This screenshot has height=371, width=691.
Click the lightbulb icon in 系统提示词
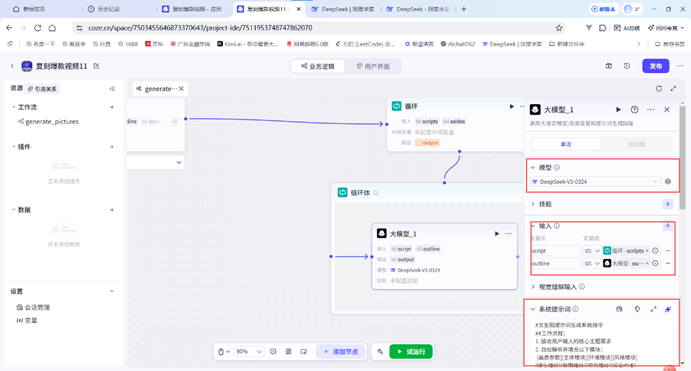coord(637,309)
